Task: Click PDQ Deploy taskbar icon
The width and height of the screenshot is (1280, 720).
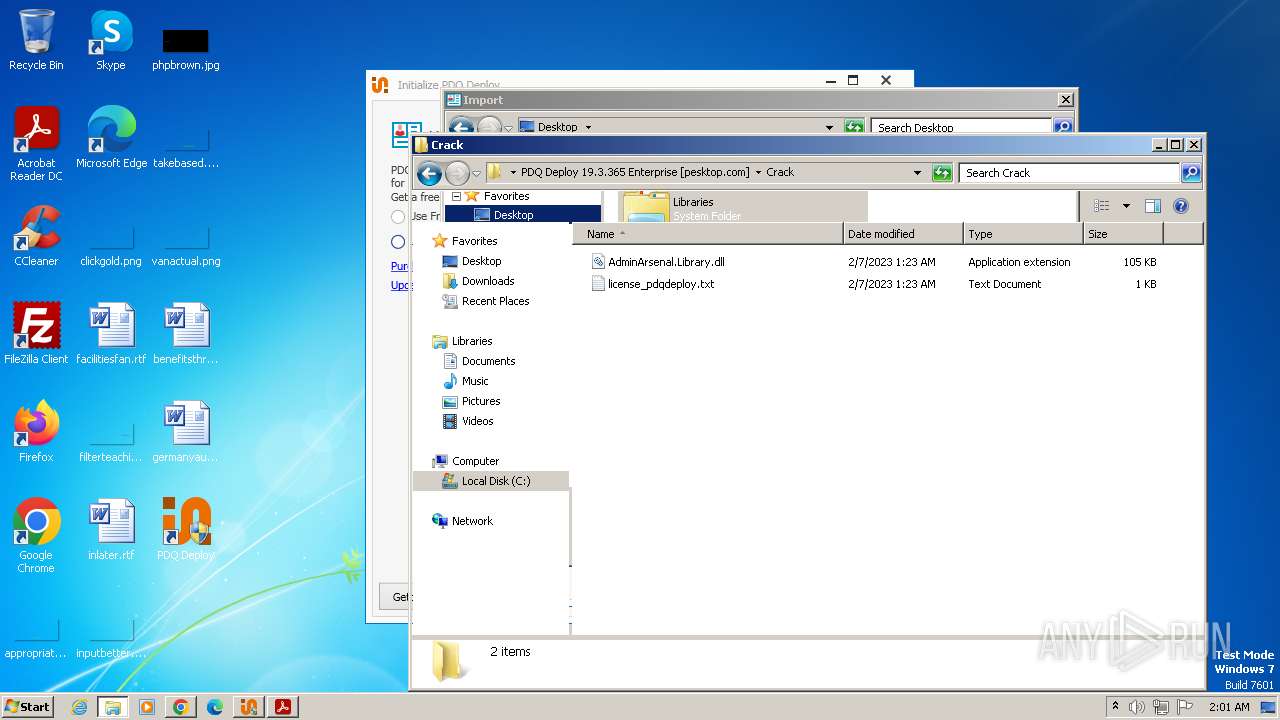Action: (248, 707)
